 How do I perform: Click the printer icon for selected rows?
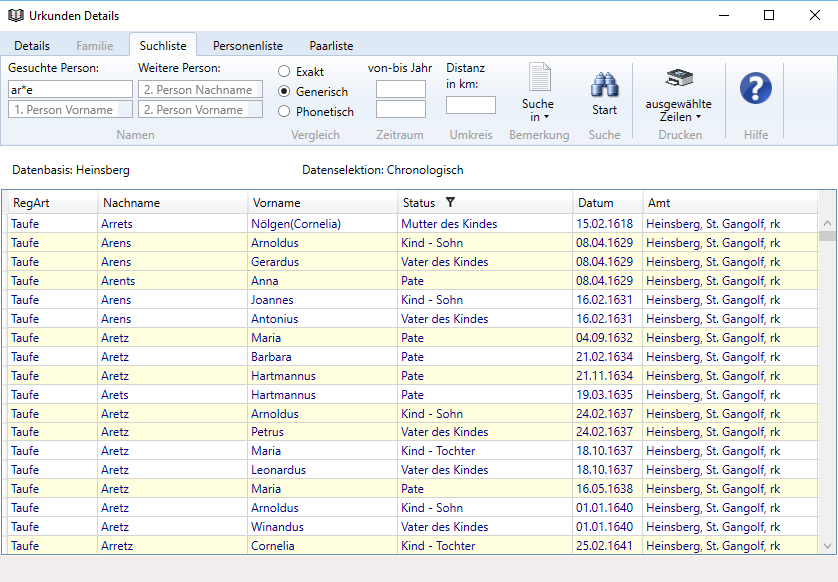tap(678, 80)
